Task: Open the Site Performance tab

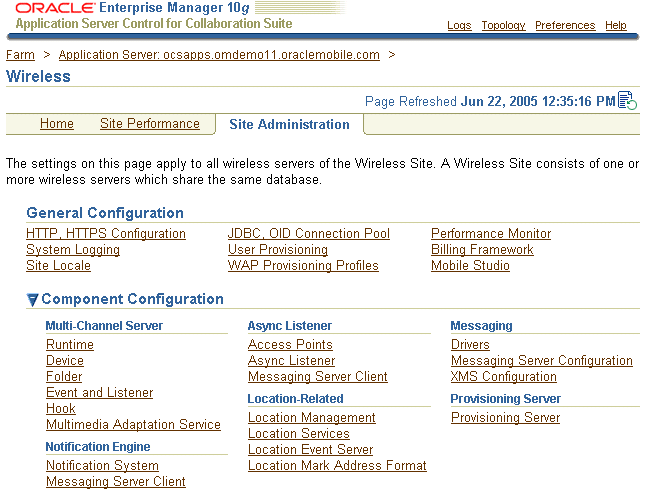Action: 150,124
